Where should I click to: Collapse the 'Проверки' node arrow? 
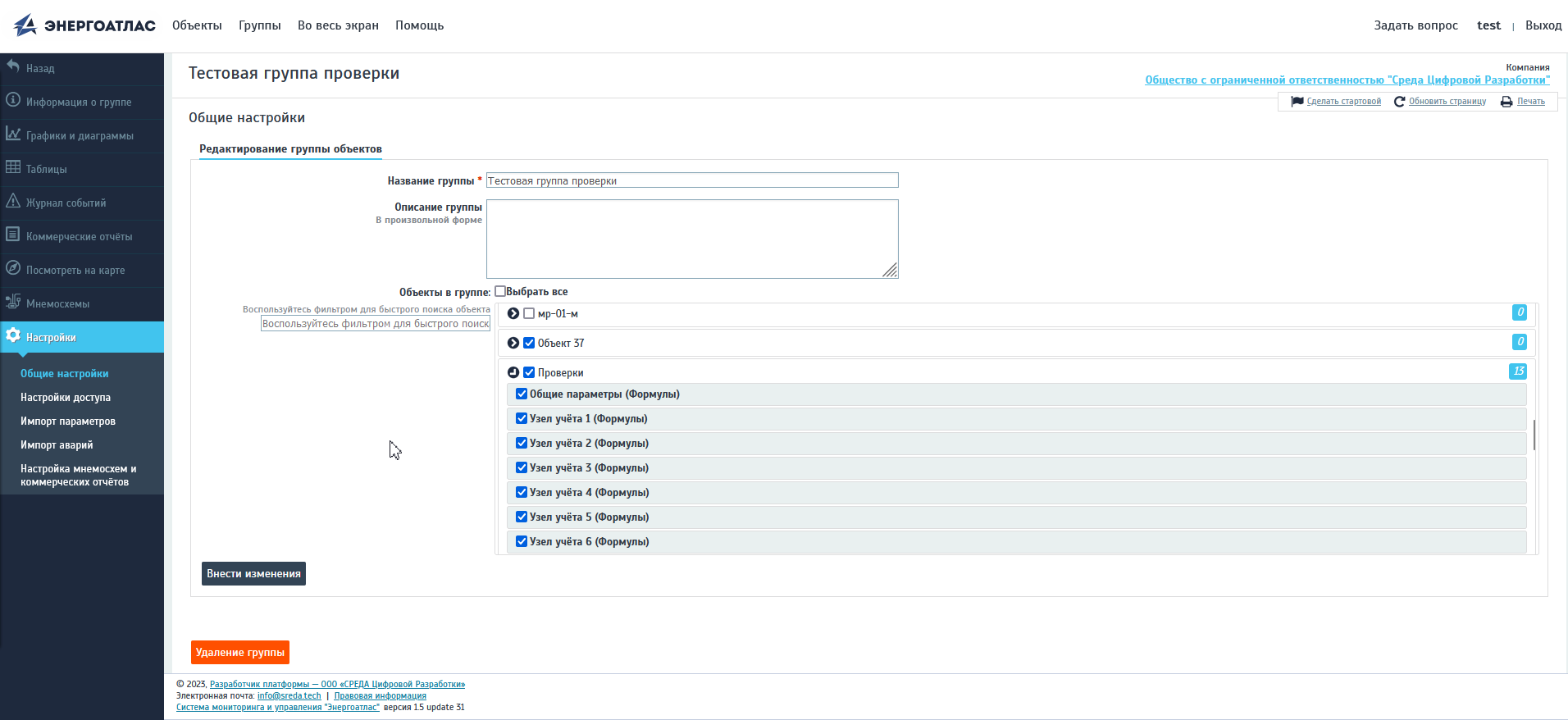tap(513, 372)
